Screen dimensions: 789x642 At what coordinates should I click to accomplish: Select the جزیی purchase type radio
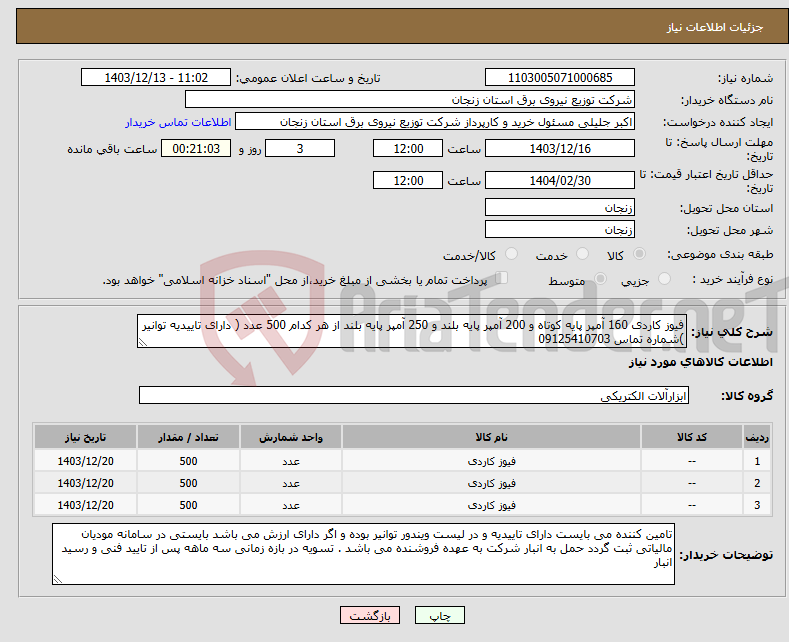point(664,279)
